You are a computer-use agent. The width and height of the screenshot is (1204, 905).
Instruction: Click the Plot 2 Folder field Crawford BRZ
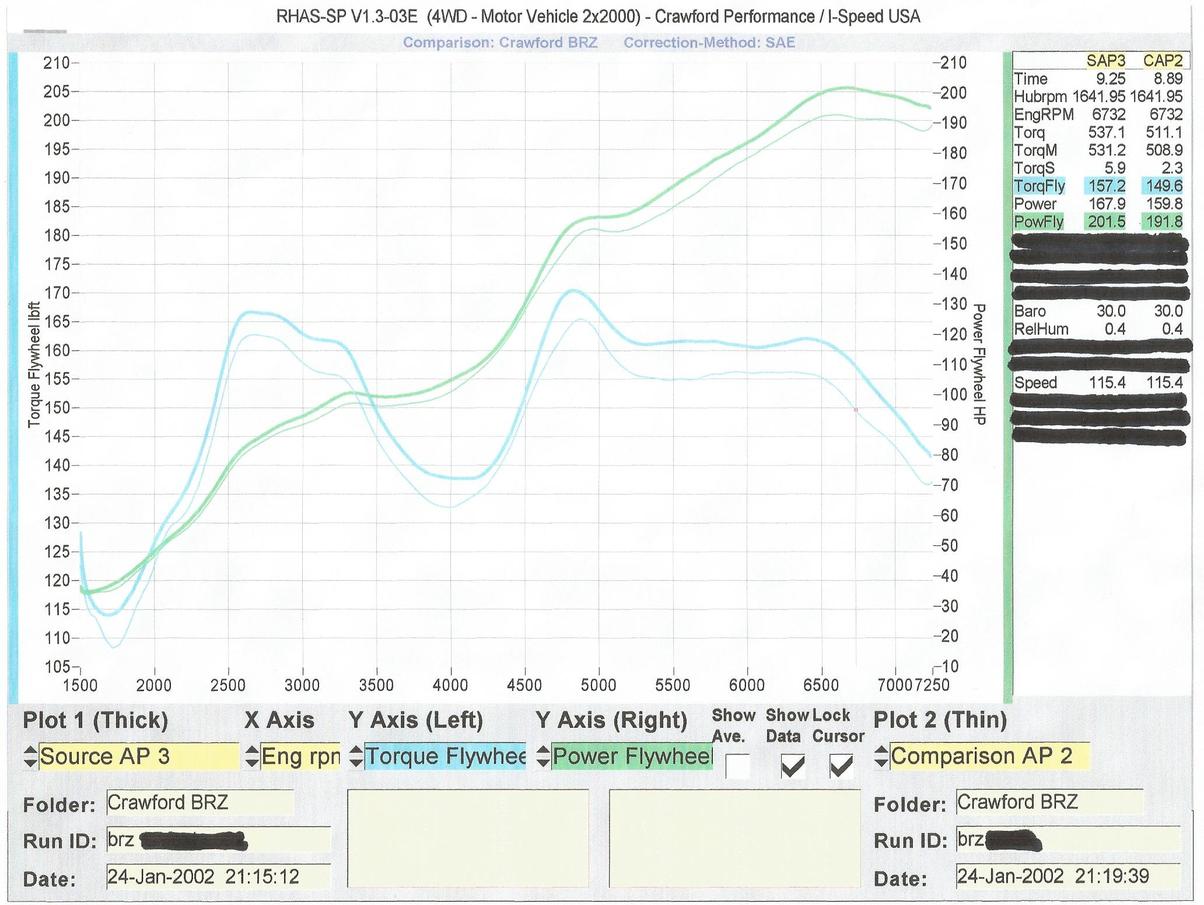point(1049,802)
